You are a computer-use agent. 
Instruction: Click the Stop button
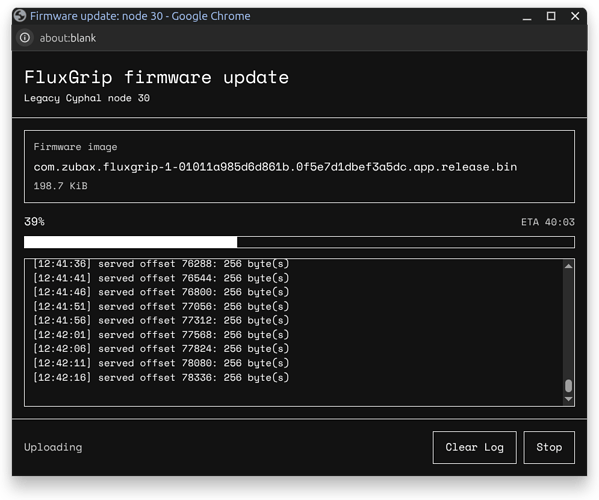(549, 447)
